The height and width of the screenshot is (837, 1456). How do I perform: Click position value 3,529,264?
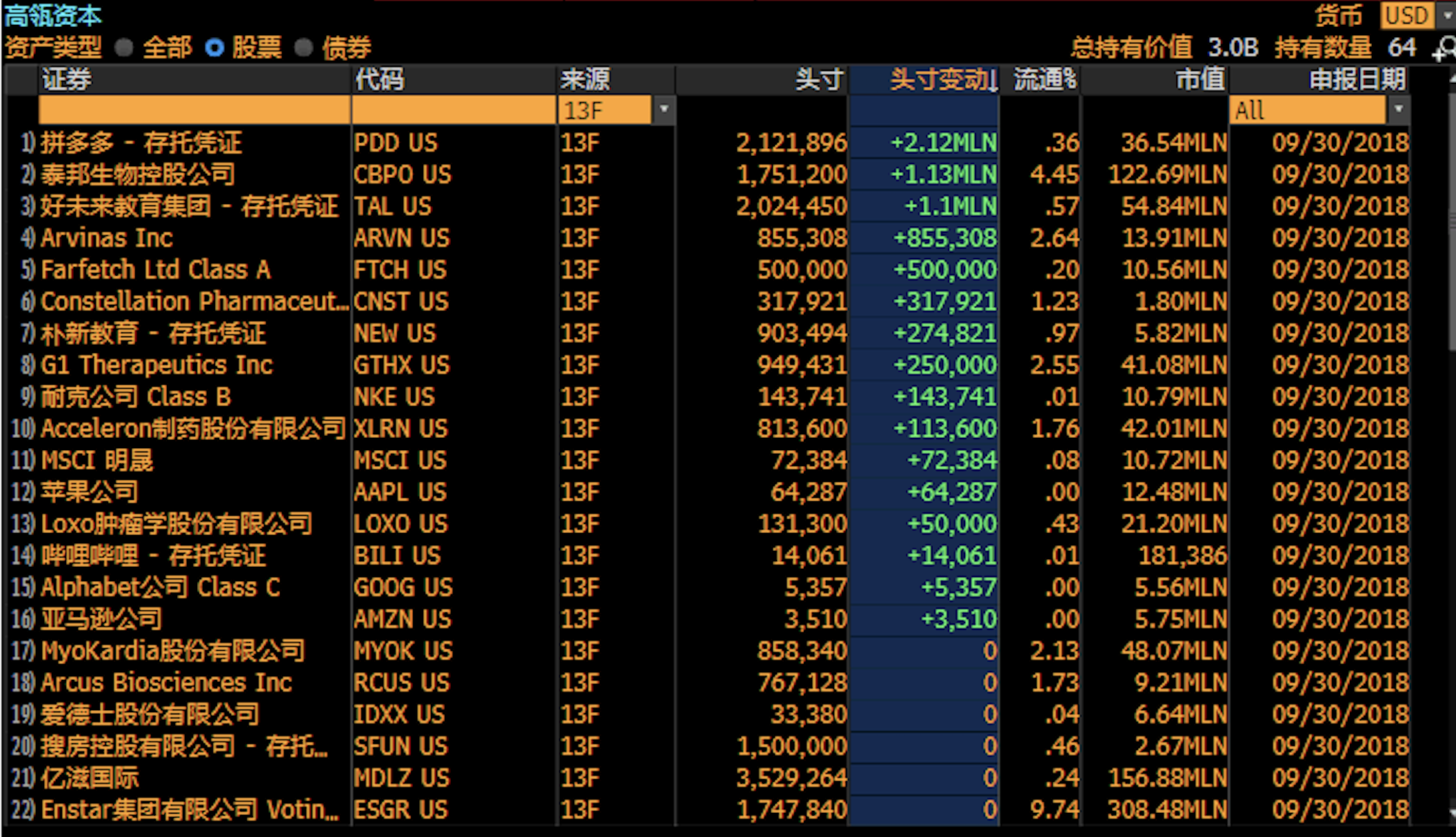791,778
